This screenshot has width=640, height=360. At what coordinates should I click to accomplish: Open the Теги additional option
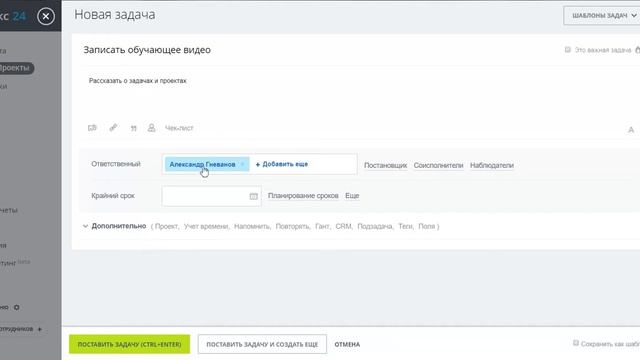click(405, 226)
